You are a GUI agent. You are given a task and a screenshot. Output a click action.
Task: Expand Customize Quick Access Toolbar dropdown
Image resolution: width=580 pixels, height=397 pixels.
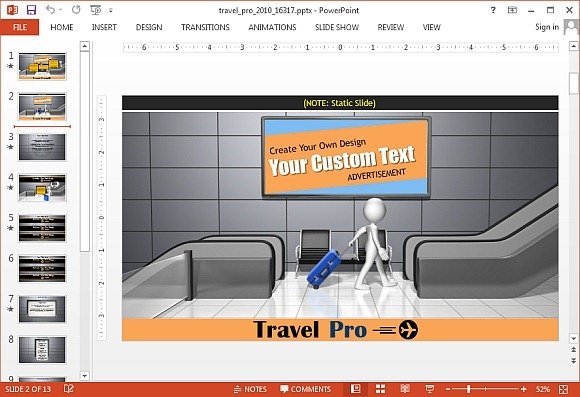pos(111,11)
